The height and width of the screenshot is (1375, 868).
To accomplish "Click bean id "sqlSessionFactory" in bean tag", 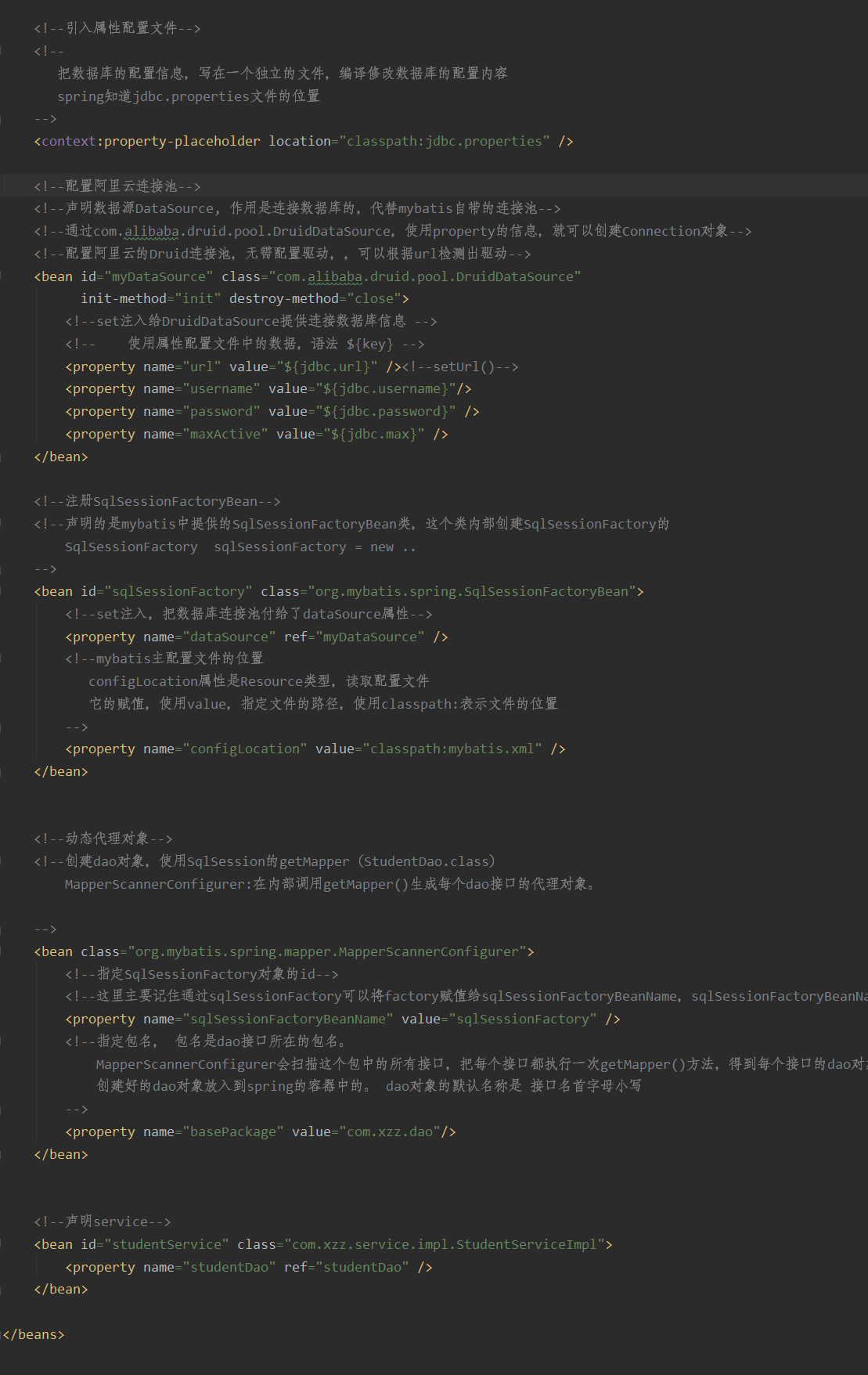I will (x=178, y=591).
